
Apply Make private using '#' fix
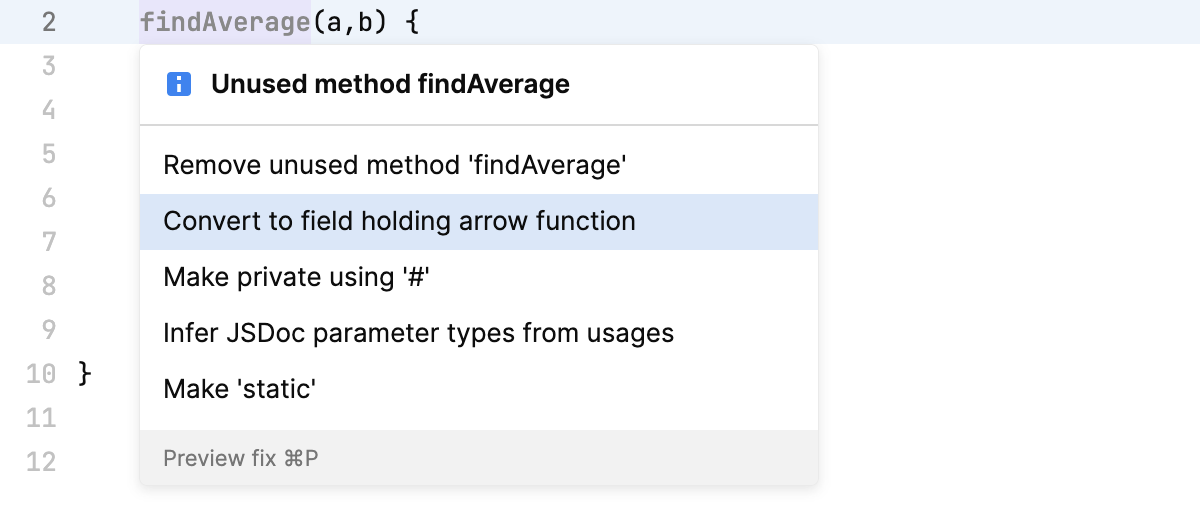click(296, 277)
